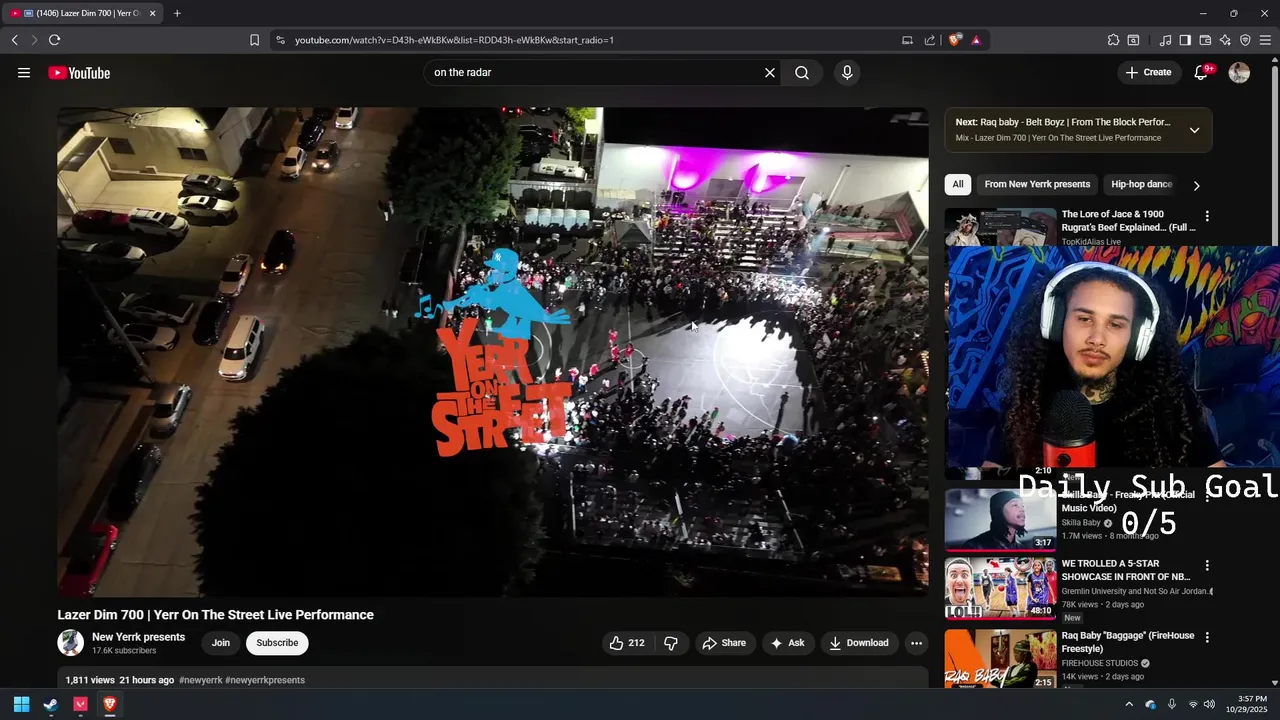
Task: Open YouTube notifications bell
Action: pos(1202,73)
